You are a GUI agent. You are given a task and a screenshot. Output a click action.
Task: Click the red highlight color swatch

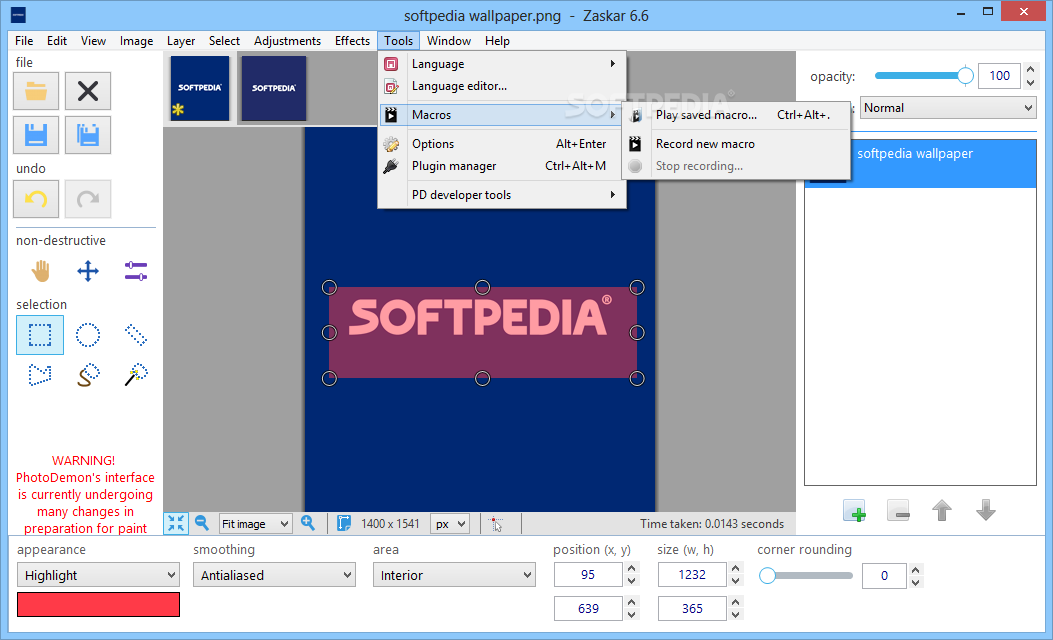pos(98,604)
